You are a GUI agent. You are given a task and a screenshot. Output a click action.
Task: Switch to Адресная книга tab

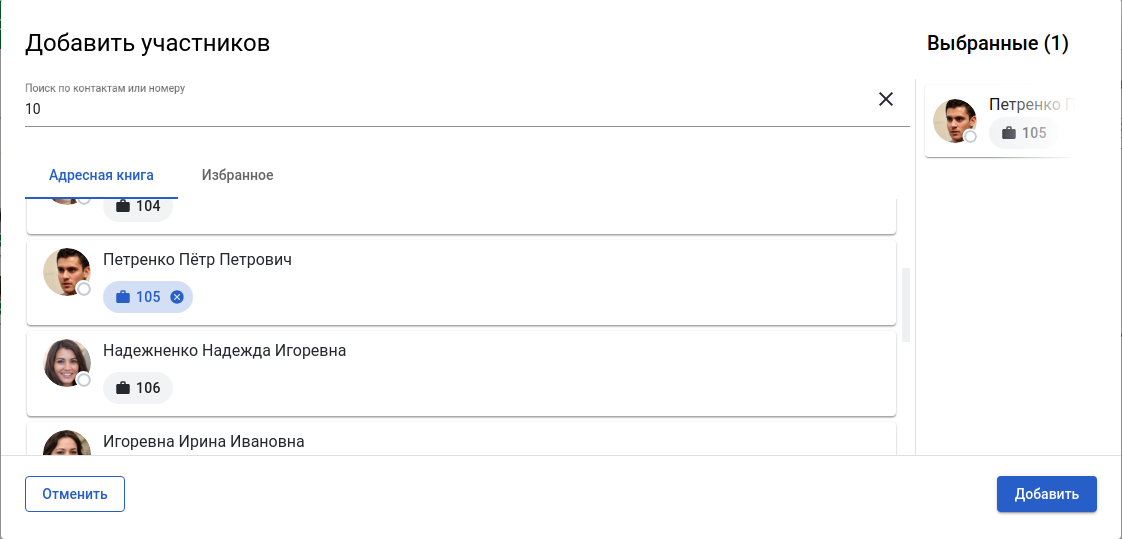101,175
